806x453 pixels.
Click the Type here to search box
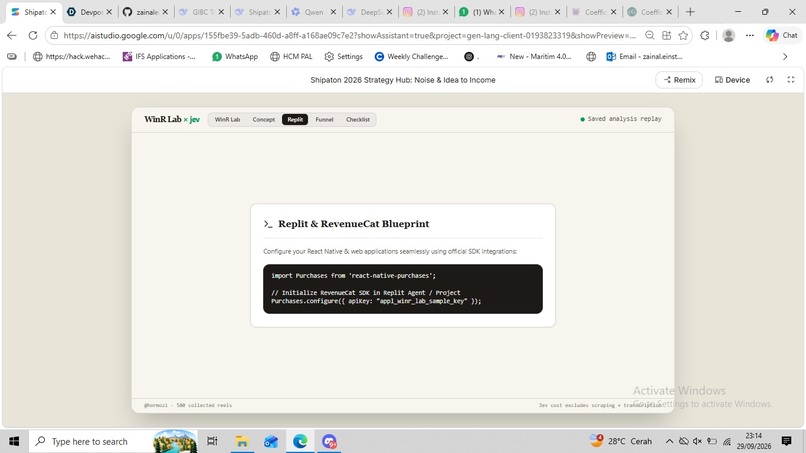click(113, 441)
